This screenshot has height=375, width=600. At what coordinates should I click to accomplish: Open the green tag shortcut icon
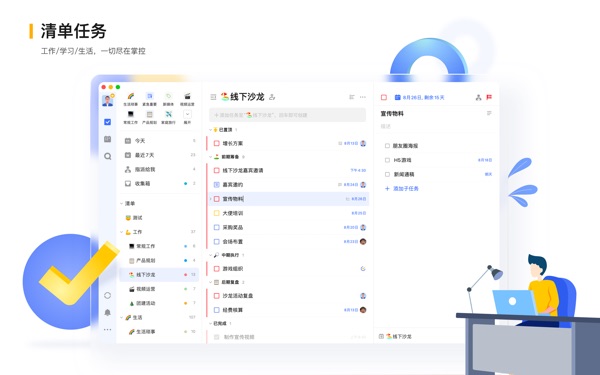tap(168, 96)
